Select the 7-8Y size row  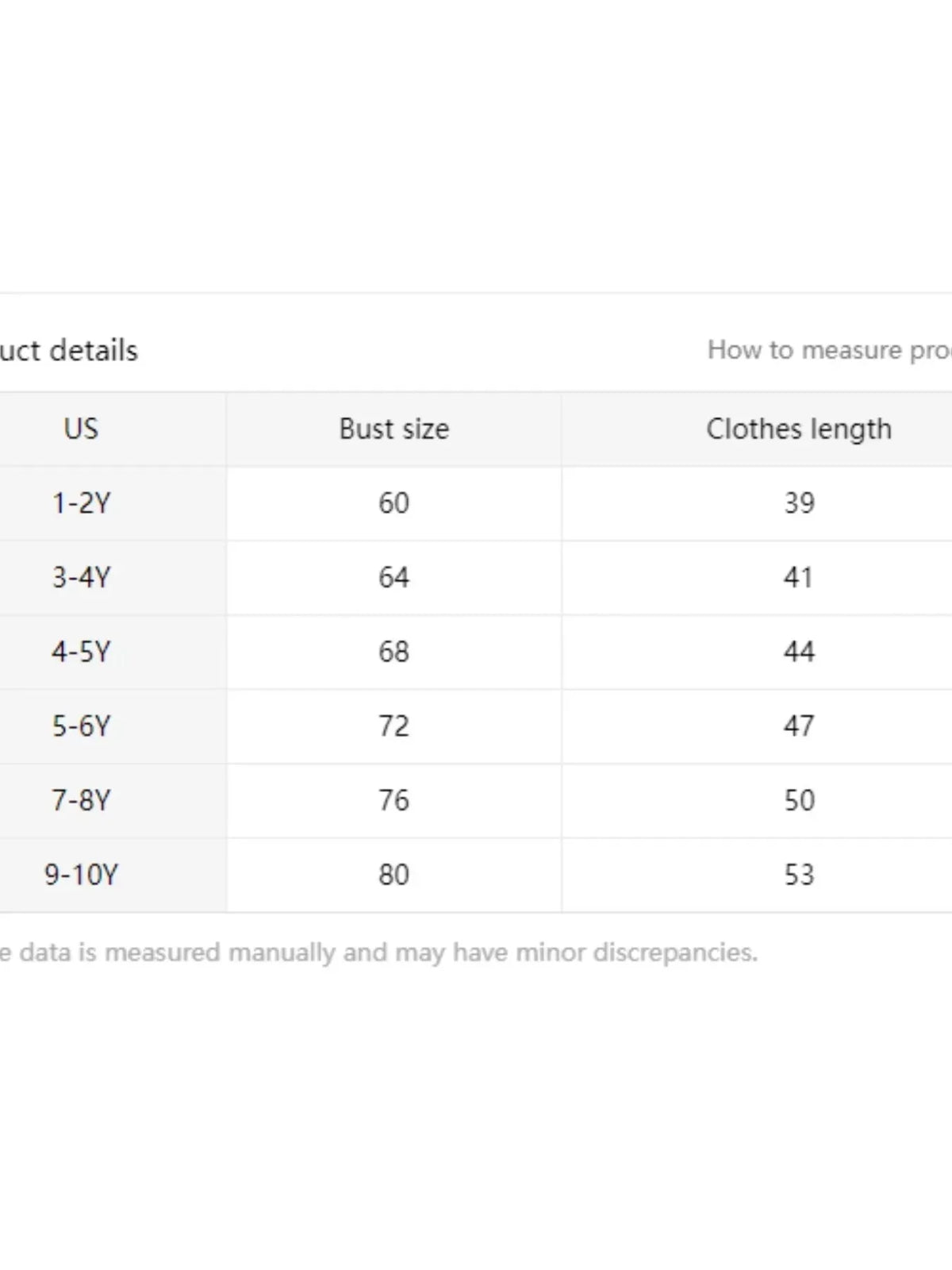(x=476, y=800)
